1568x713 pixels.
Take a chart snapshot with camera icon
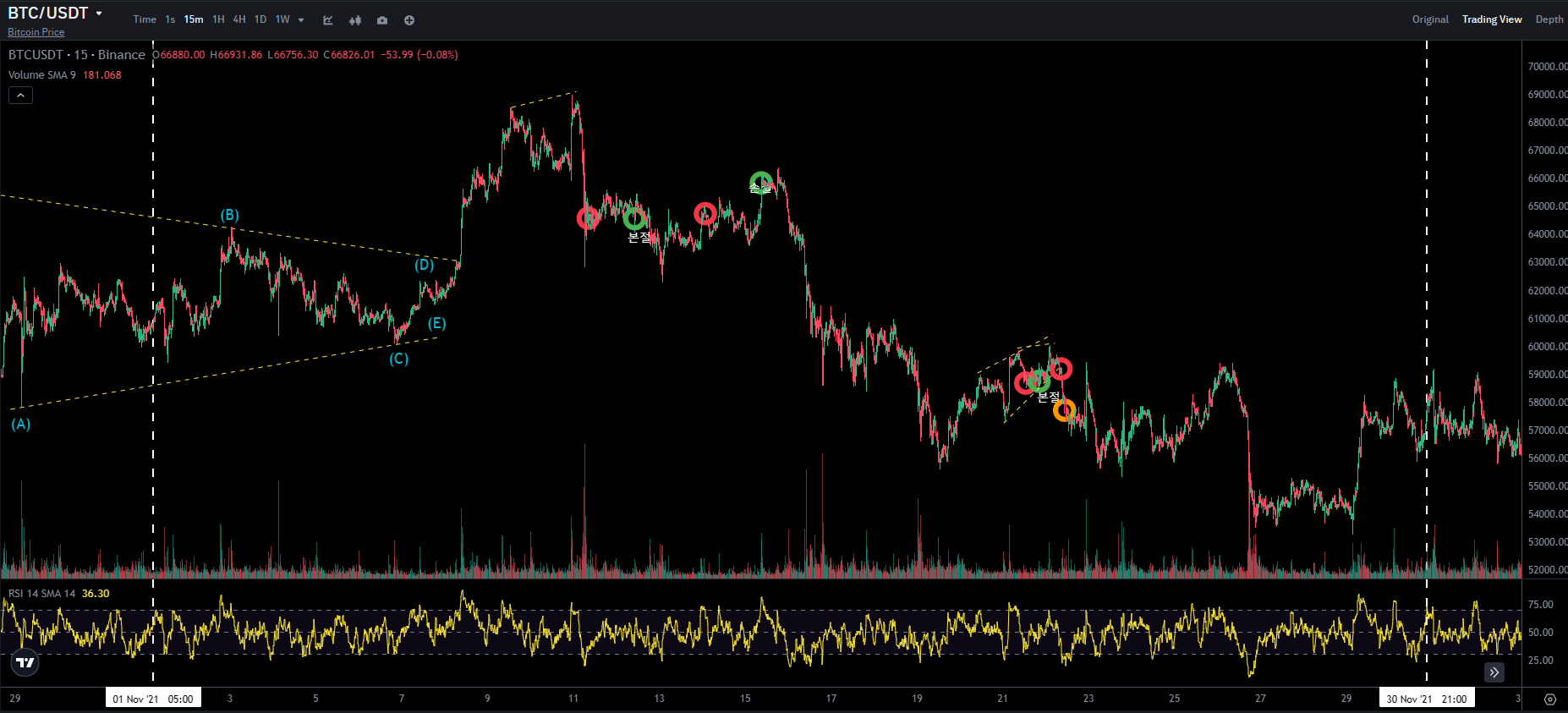(x=382, y=20)
